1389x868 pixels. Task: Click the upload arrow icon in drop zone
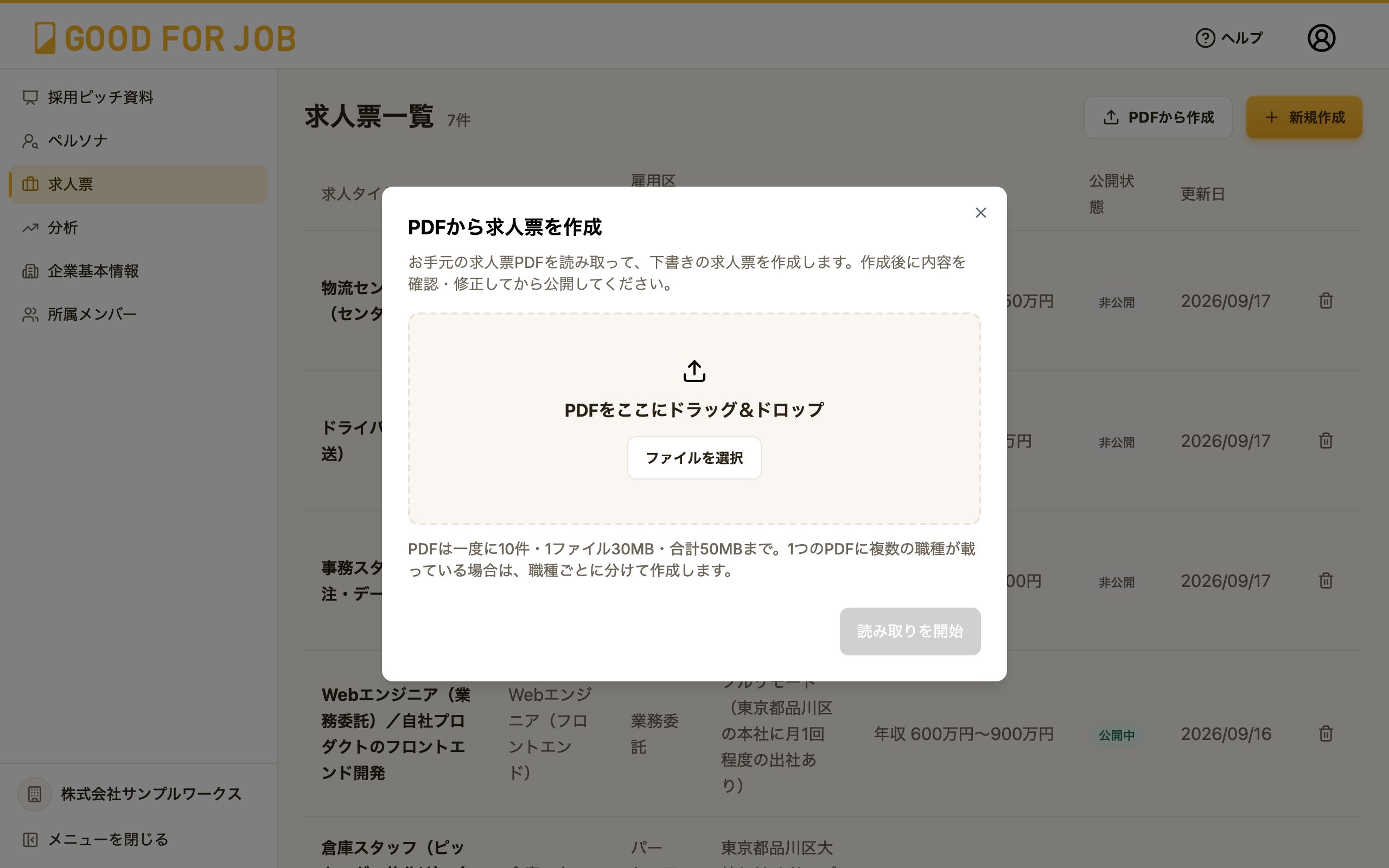(x=694, y=371)
